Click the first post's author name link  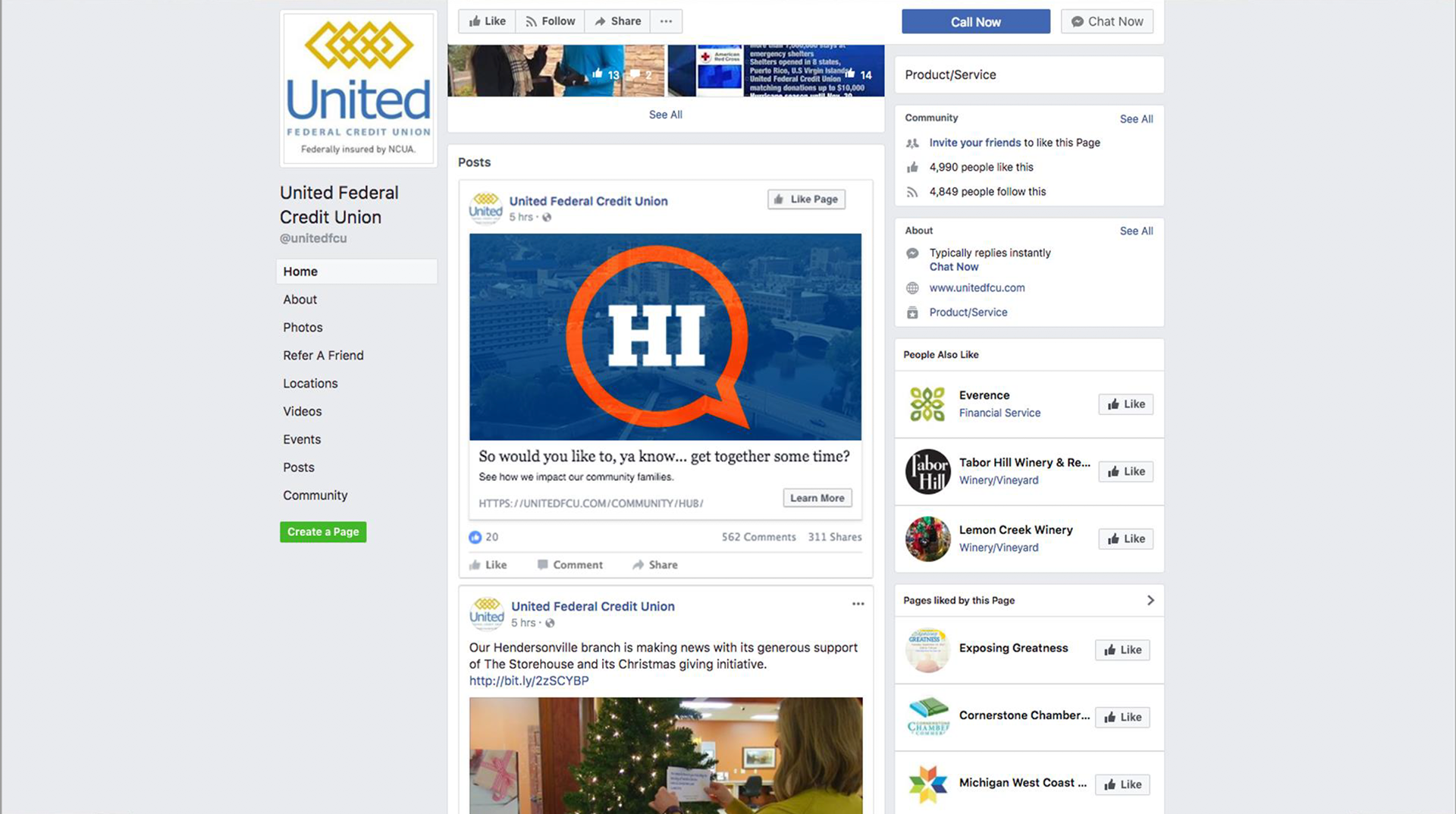(588, 201)
